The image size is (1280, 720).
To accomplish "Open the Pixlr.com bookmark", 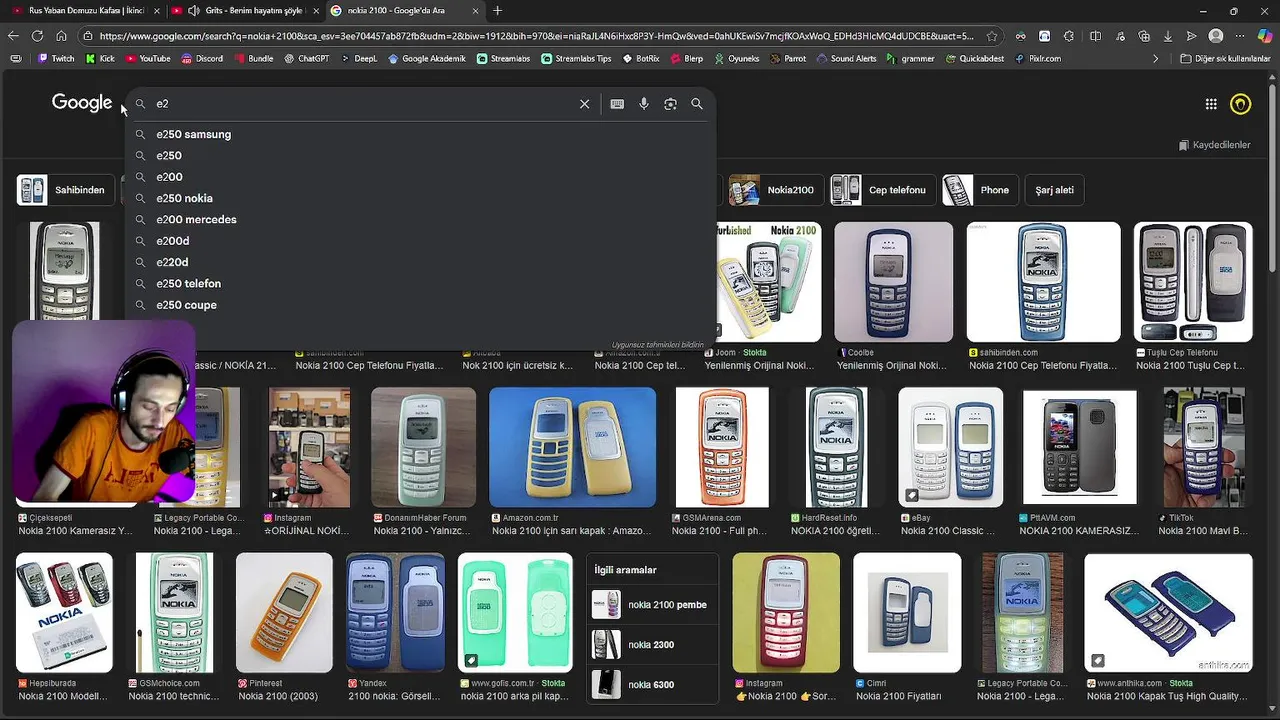I will click(x=1037, y=59).
